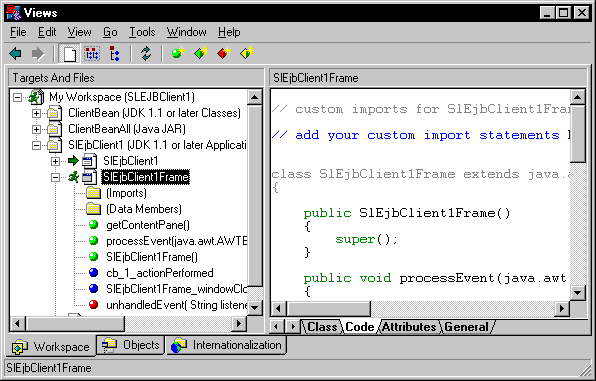596x381 pixels.
Task: Click the ClientBeanAll folder icon
Action: point(55,129)
